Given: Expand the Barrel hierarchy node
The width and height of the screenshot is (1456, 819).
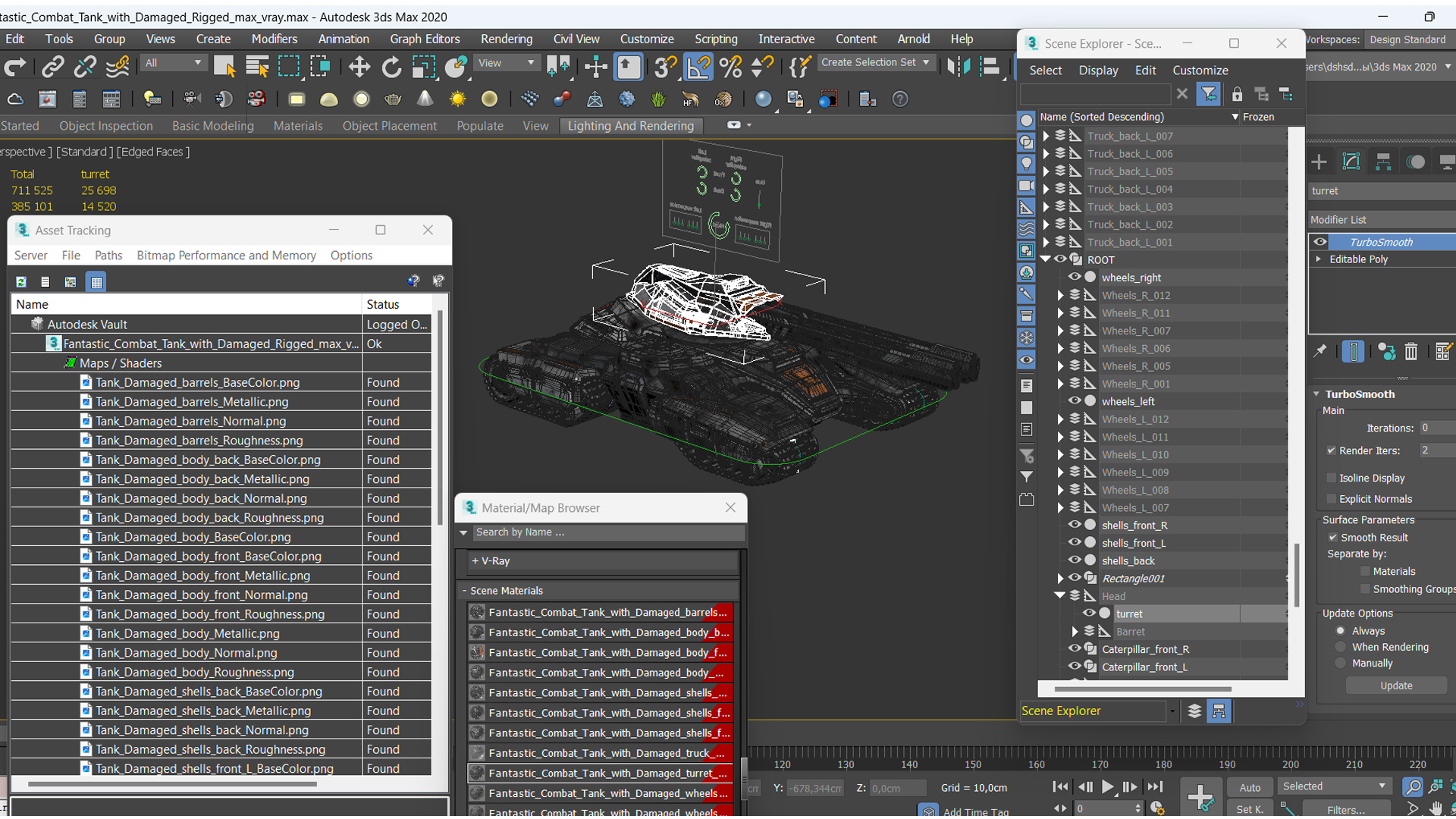Looking at the screenshot, I should click(x=1075, y=632).
